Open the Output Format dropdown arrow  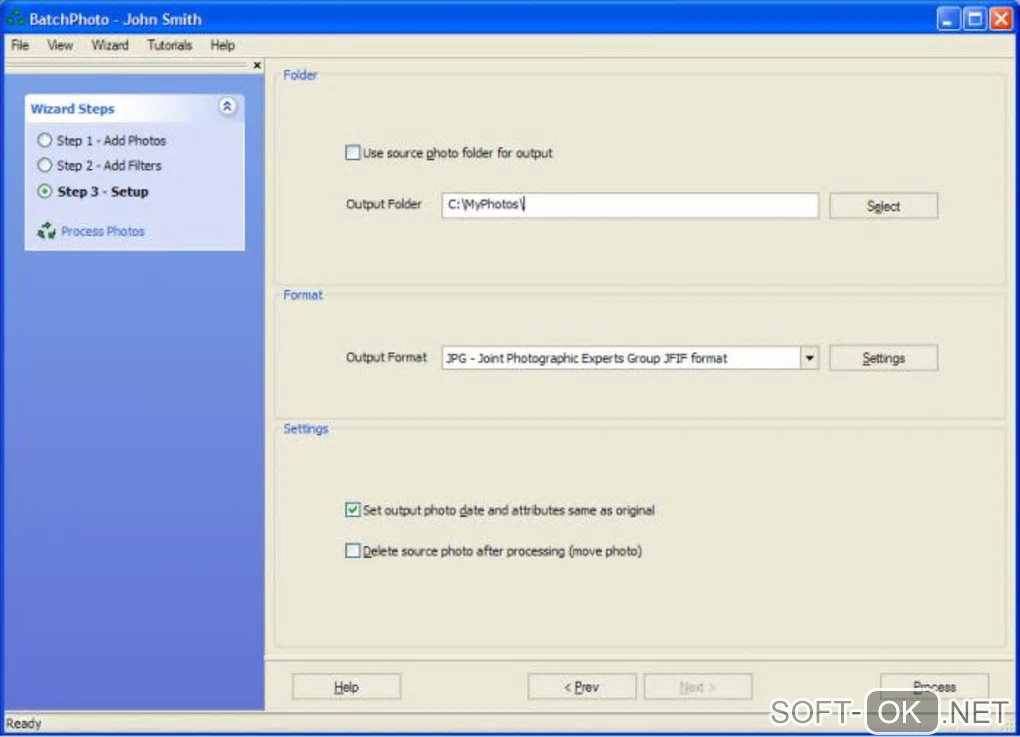point(809,358)
